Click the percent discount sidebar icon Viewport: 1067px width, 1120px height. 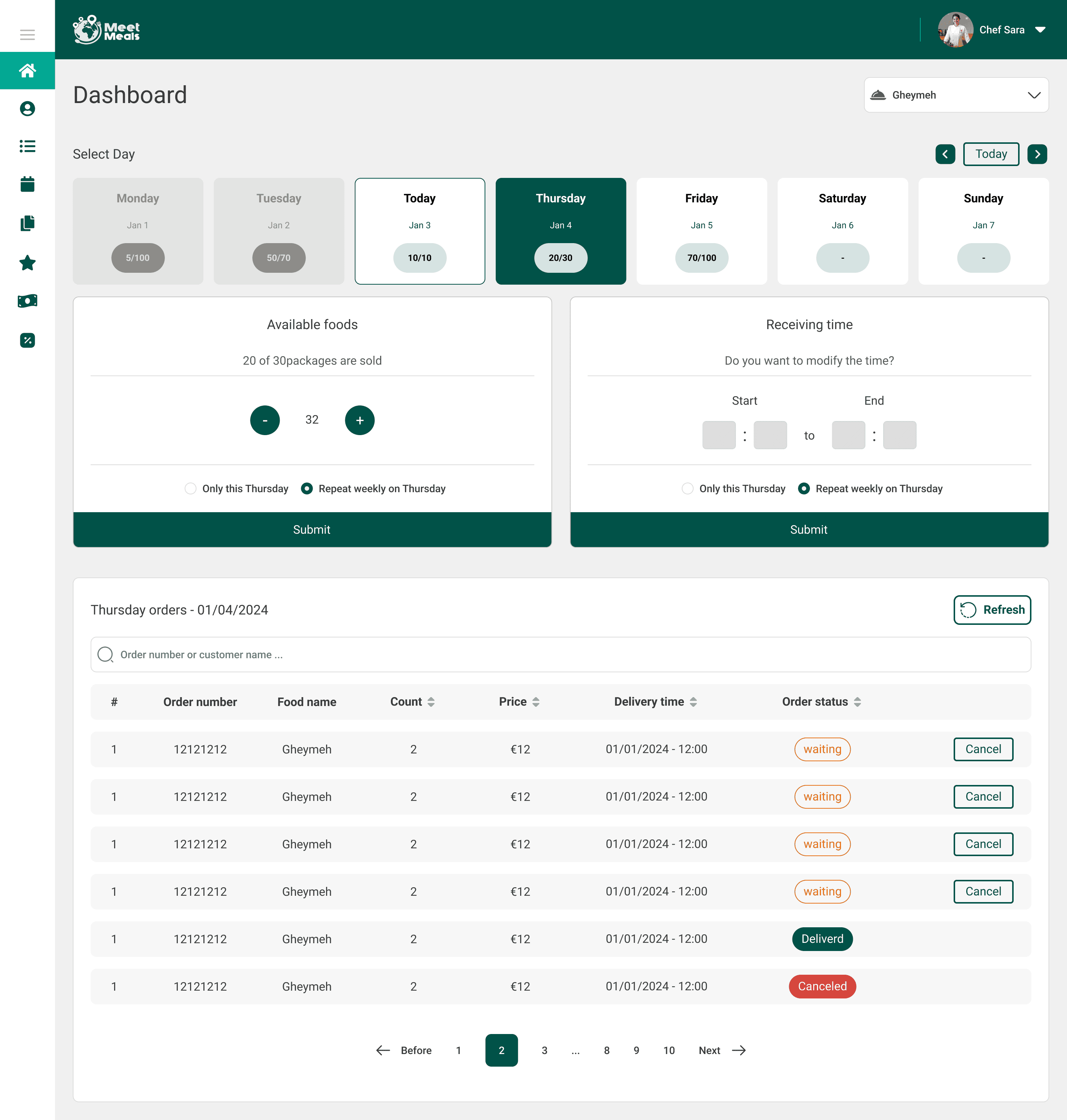click(27, 340)
